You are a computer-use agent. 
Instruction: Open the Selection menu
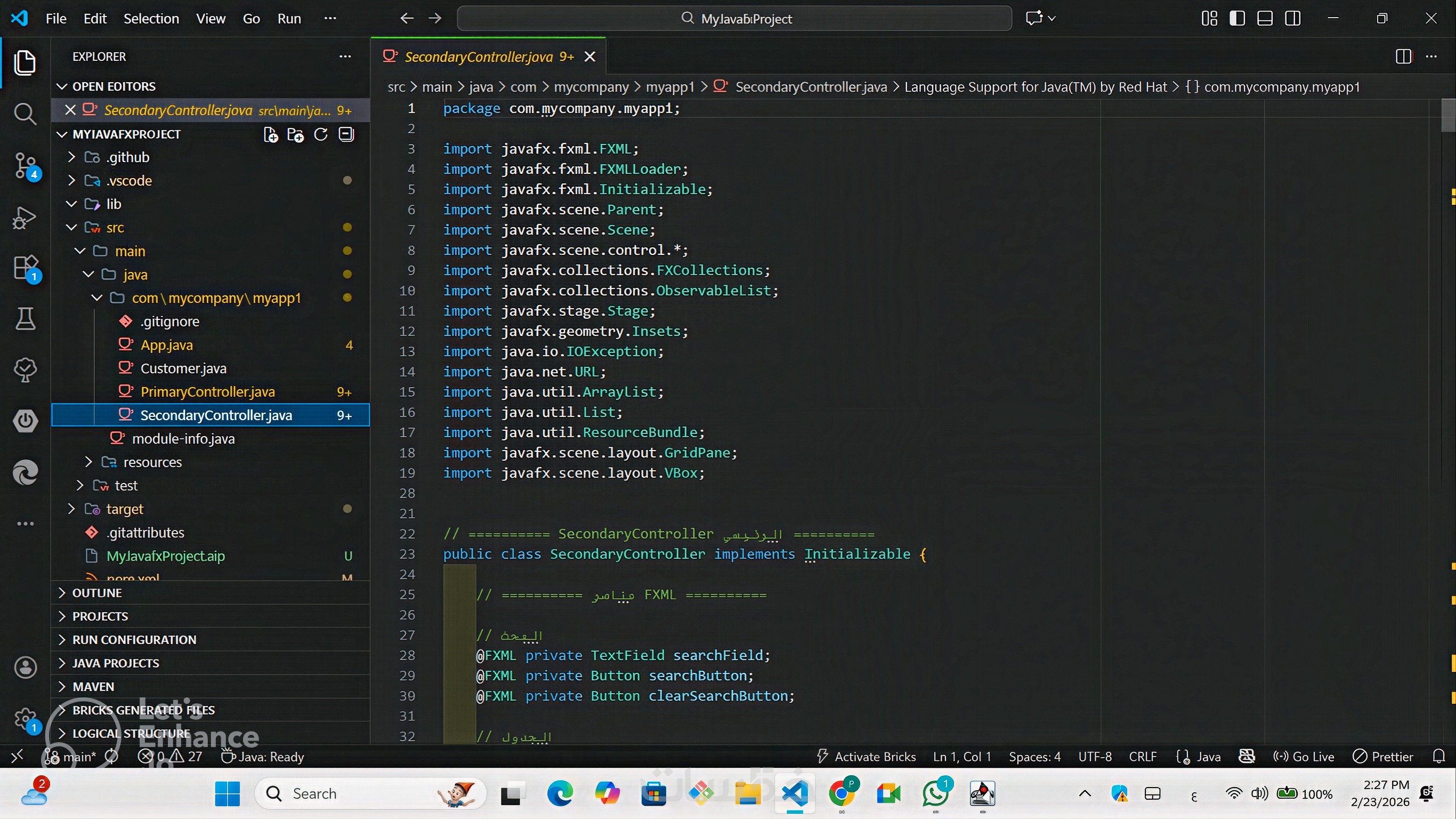click(x=151, y=19)
